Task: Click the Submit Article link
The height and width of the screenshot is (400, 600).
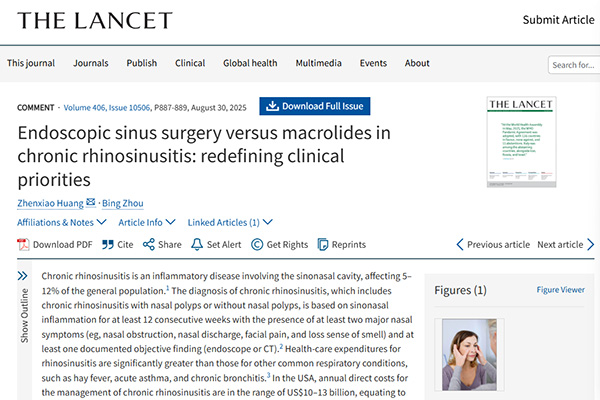Action: tap(559, 21)
